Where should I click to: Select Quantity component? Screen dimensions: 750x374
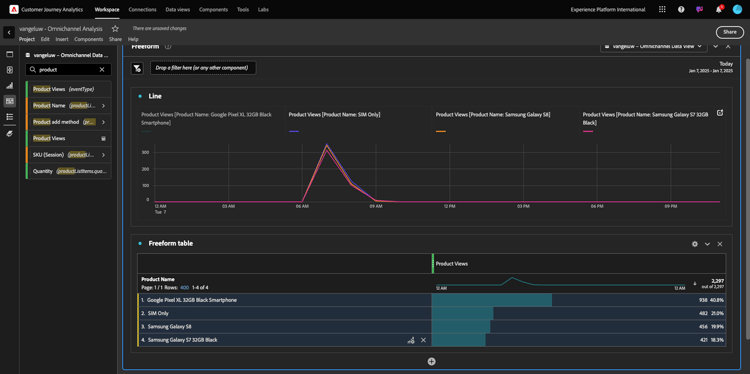click(x=68, y=171)
